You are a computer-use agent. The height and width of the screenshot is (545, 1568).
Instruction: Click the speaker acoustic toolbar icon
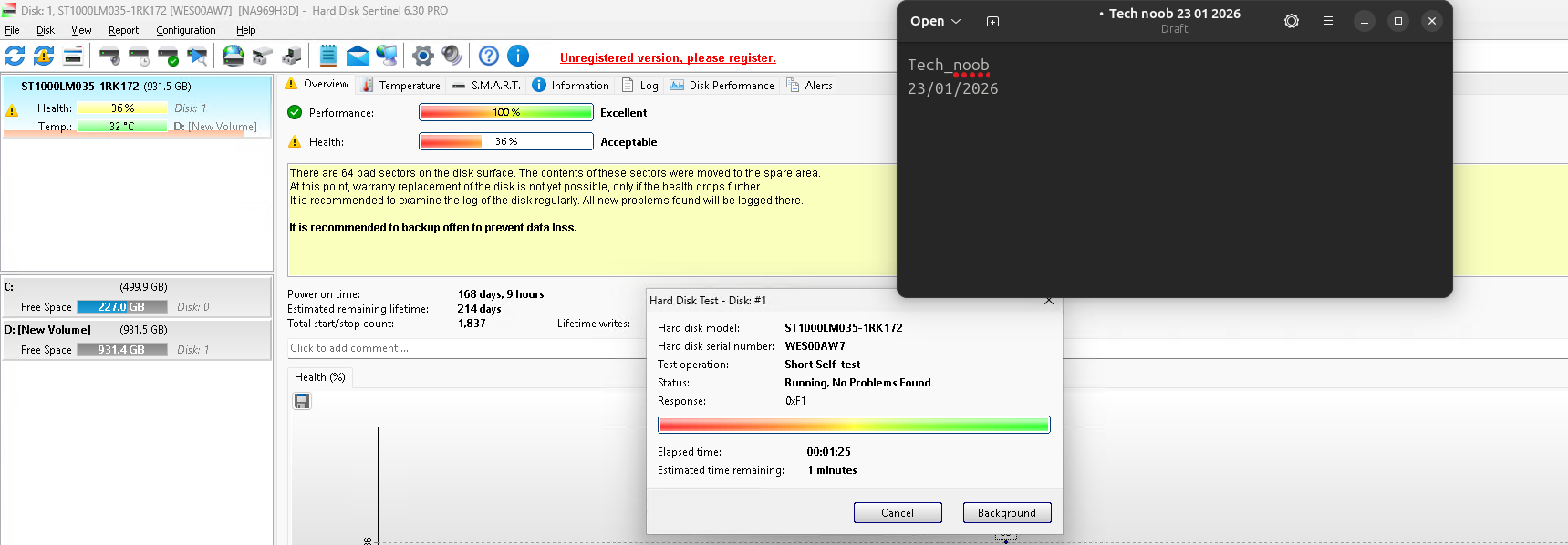click(x=452, y=57)
